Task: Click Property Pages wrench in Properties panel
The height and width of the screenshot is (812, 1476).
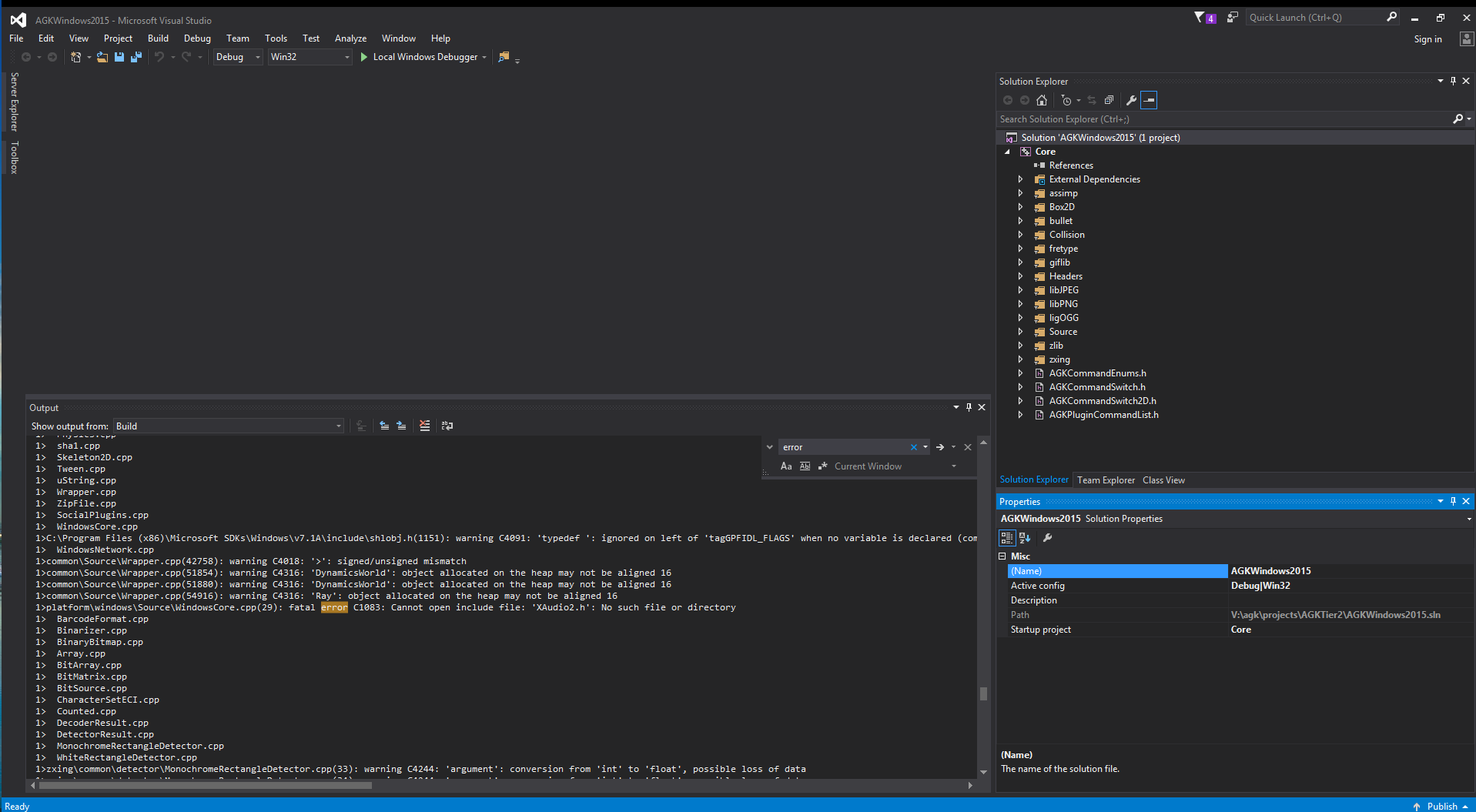Action: coord(1047,538)
